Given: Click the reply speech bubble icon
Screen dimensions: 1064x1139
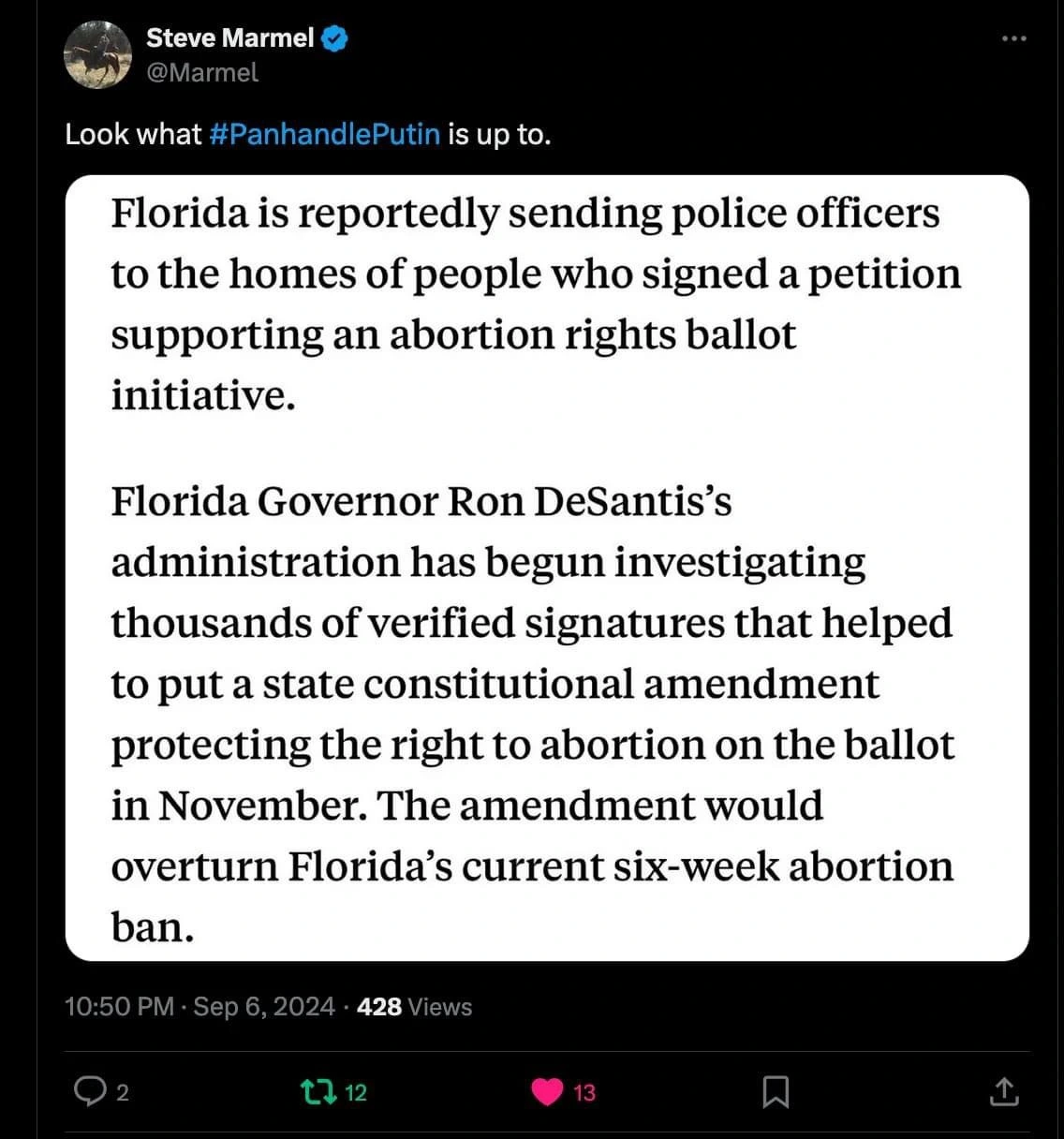Looking at the screenshot, I should click(x=89, y=1091).
